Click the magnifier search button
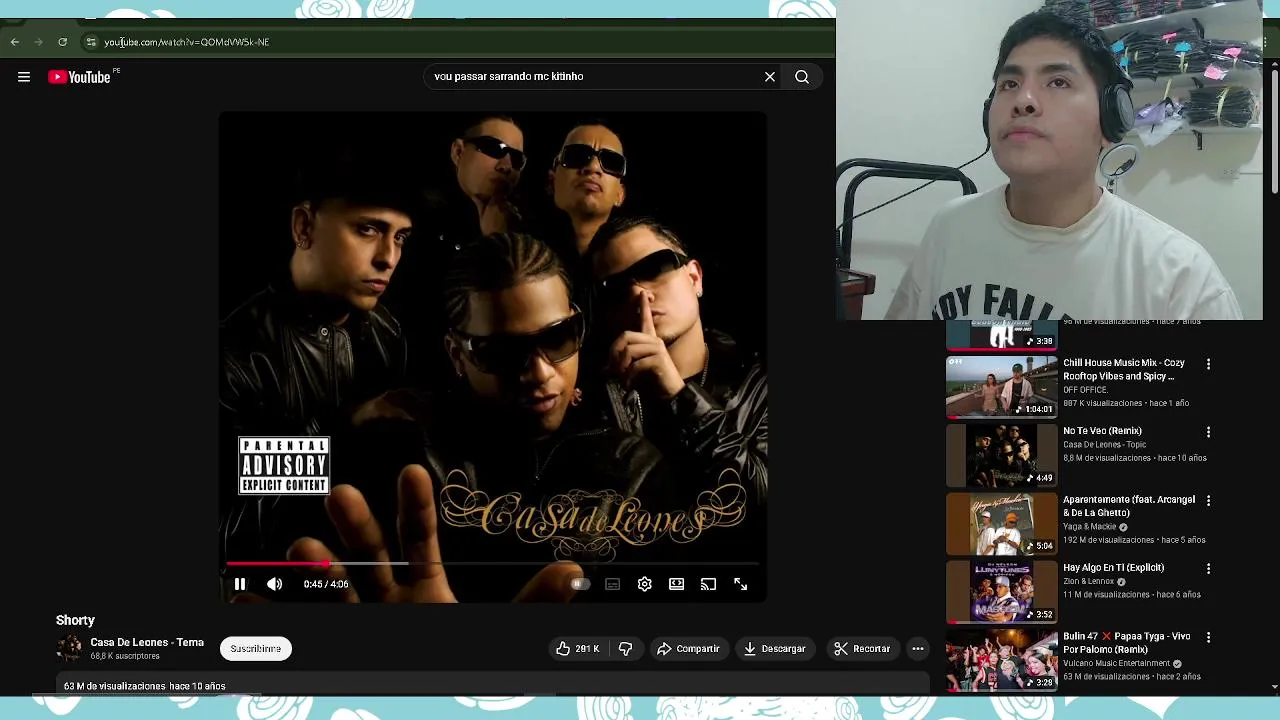The width and height of the screenshot is (1280, 720). tap(802, 76)
